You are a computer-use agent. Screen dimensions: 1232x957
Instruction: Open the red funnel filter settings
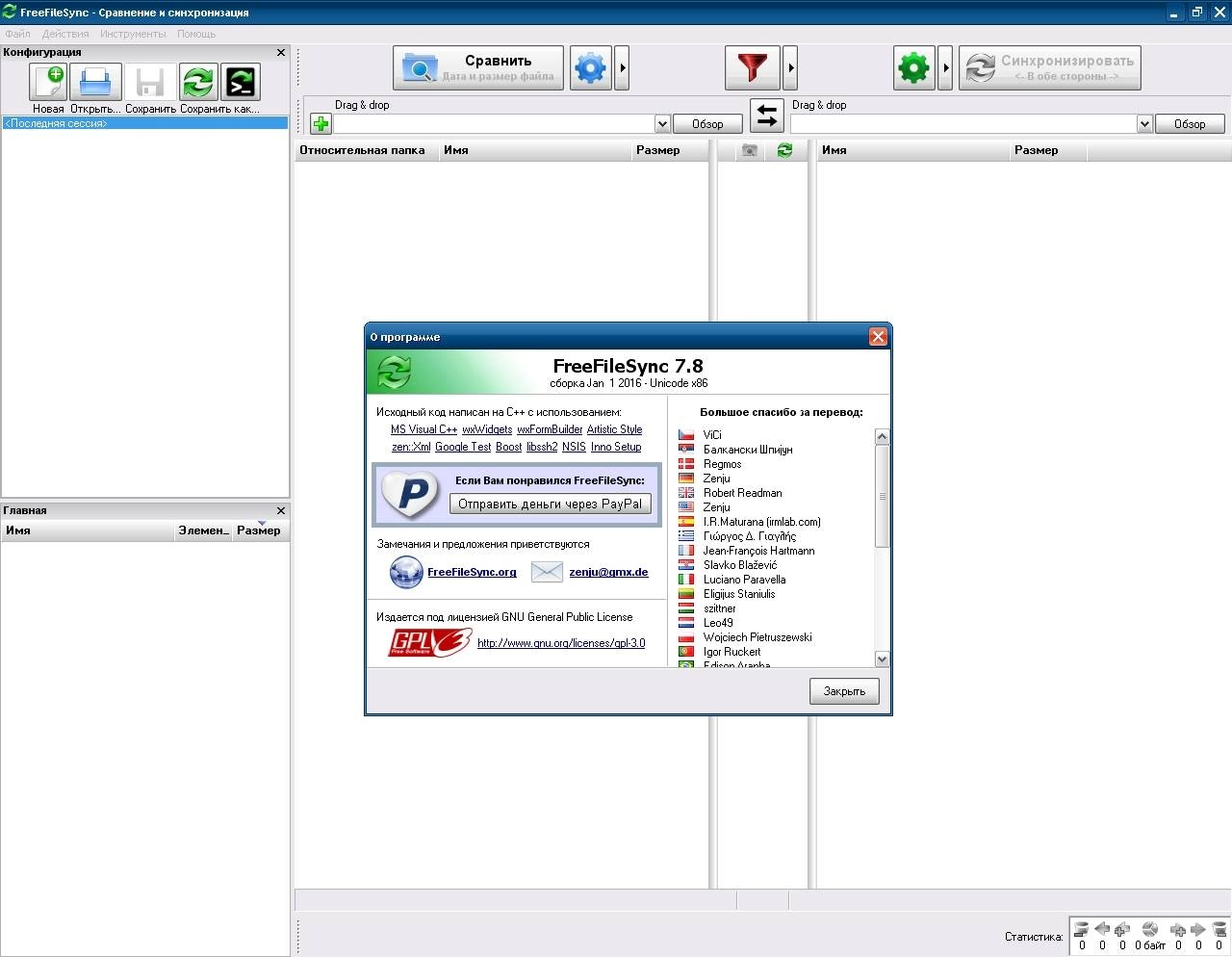pyautogui.click(x=753, y=67)
